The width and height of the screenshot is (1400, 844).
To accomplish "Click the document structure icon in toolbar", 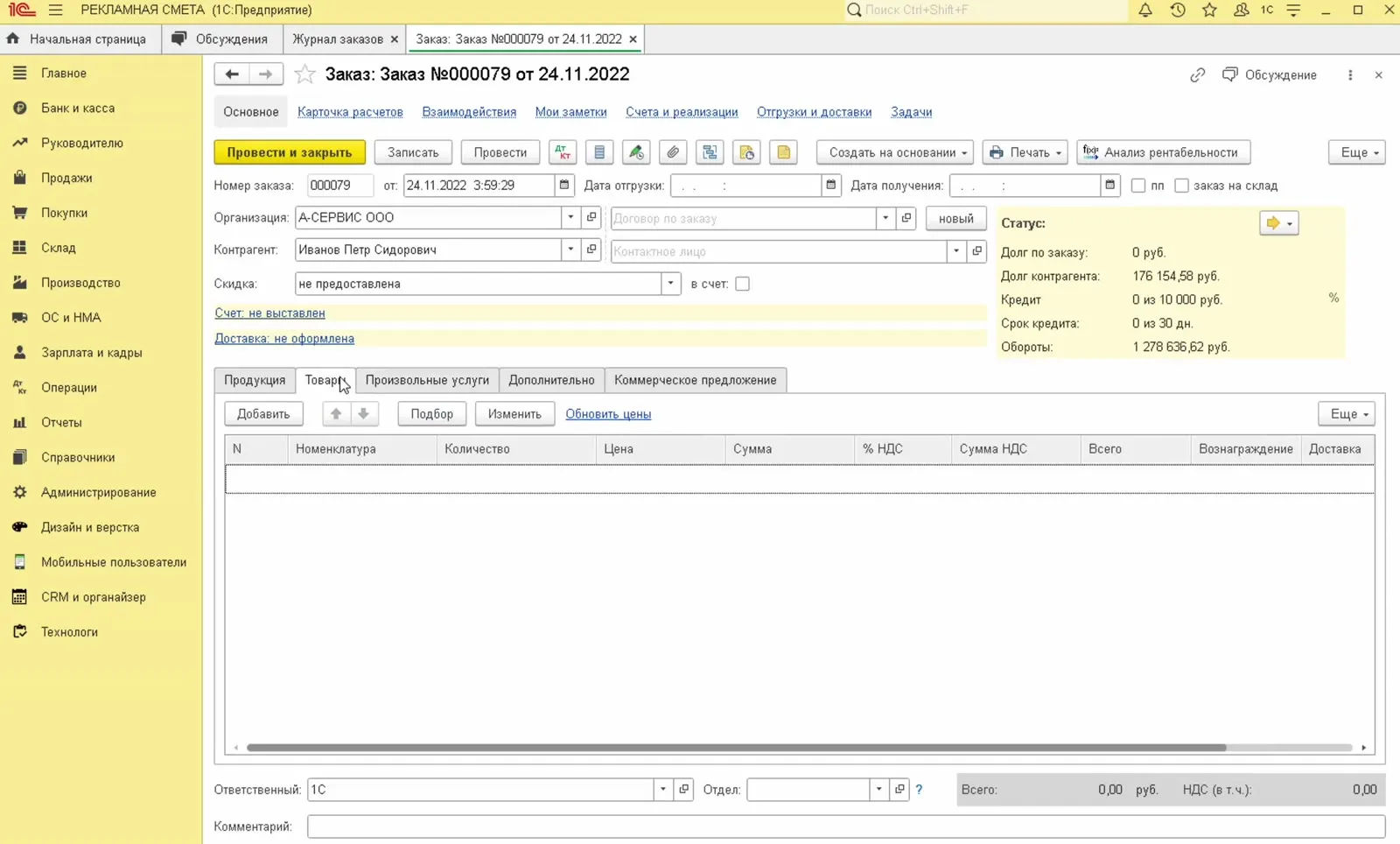I will pos(710,152).
